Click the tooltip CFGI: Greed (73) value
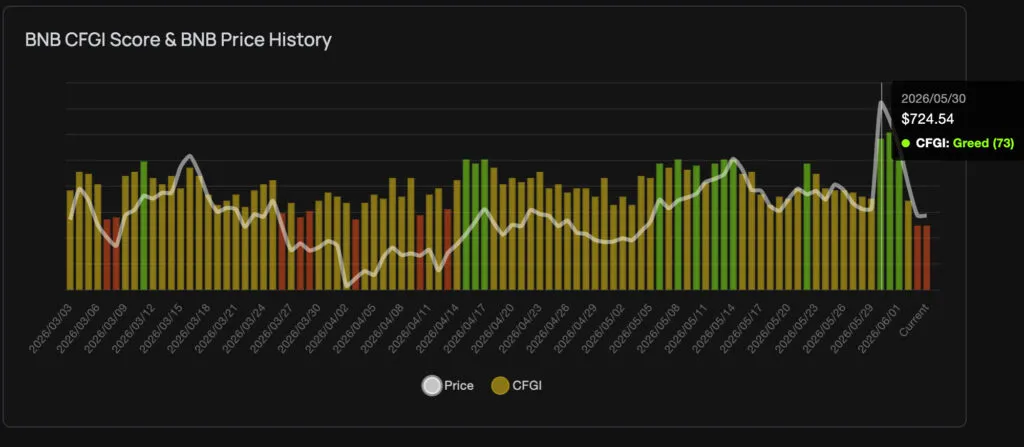 pyautogui.click(x=965, y=143)
